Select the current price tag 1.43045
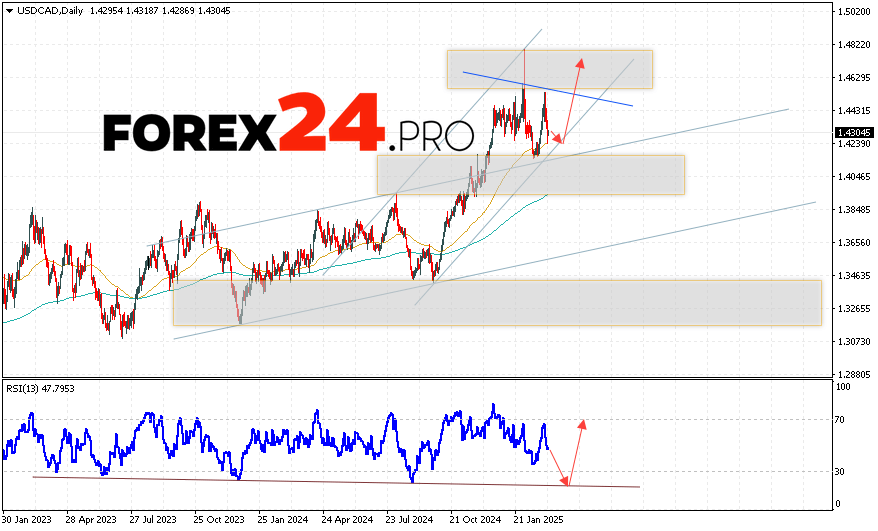The height and width of the screenshot is (531, 878). click(x=852, y=132)
